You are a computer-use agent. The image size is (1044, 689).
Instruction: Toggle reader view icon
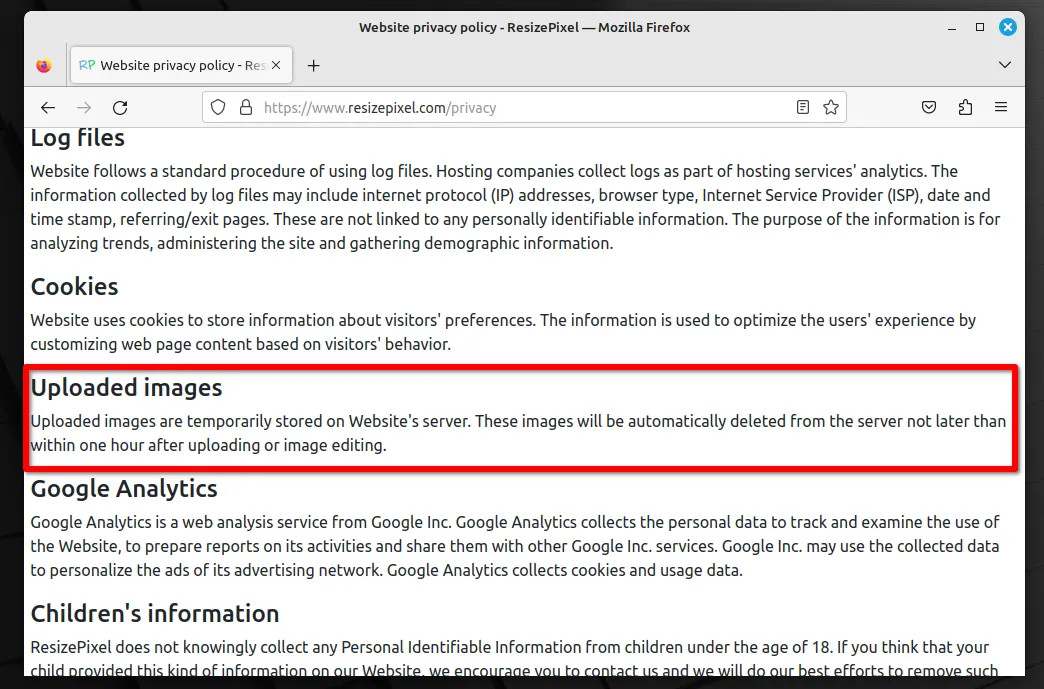coord(803,107)
